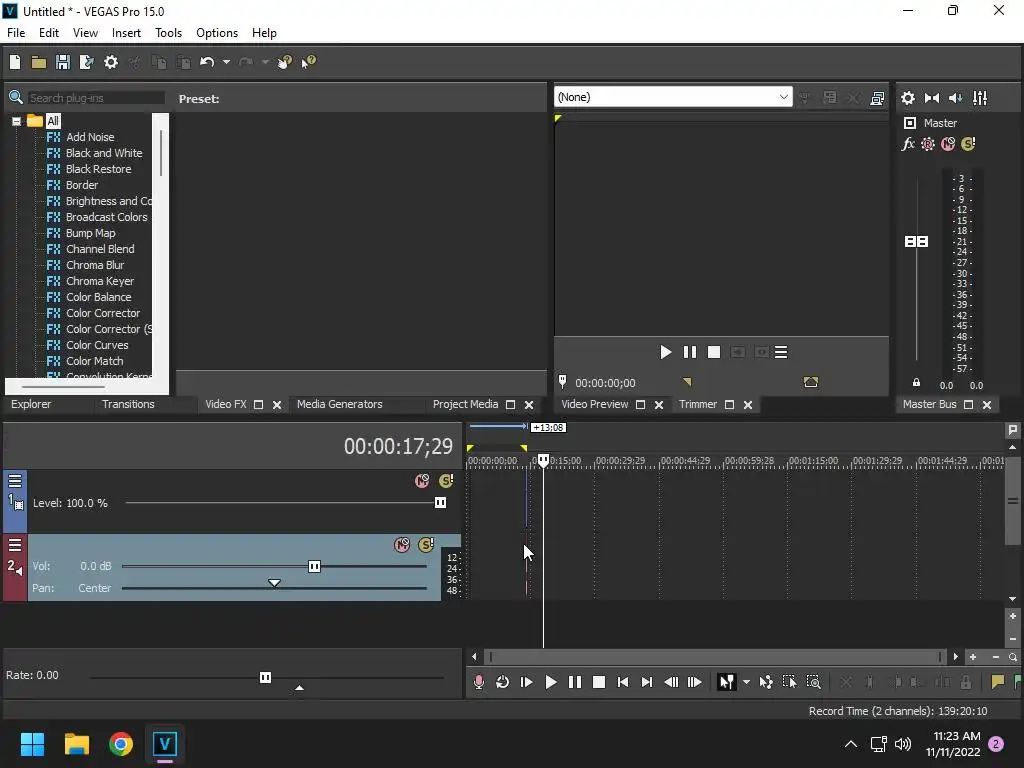Go to project start in transport
The image size is (1024, 768).
tap(622, 682)
